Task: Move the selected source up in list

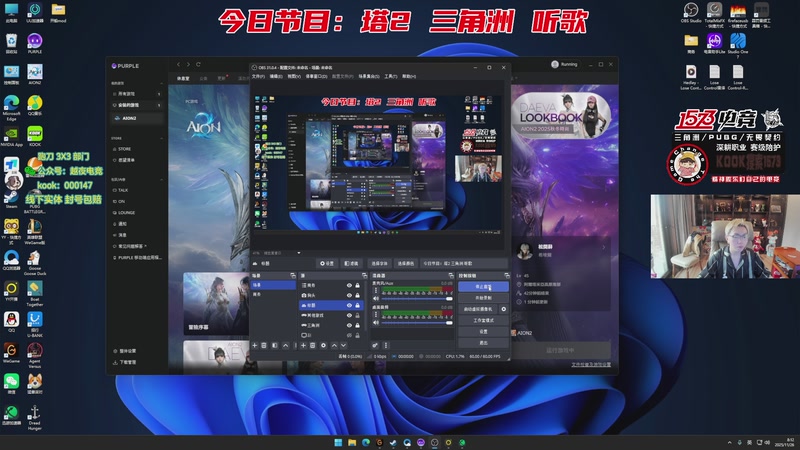Action: pos(334,345)
